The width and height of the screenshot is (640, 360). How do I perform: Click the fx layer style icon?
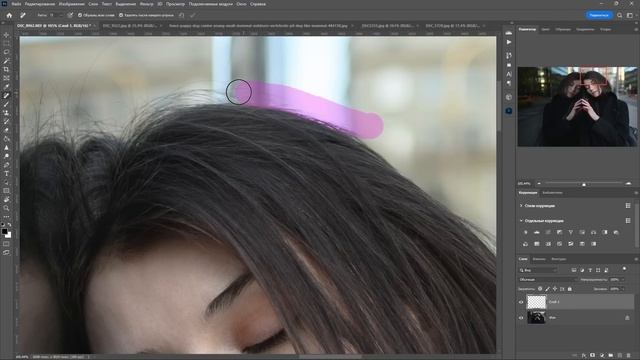click(x=584, y=356)
